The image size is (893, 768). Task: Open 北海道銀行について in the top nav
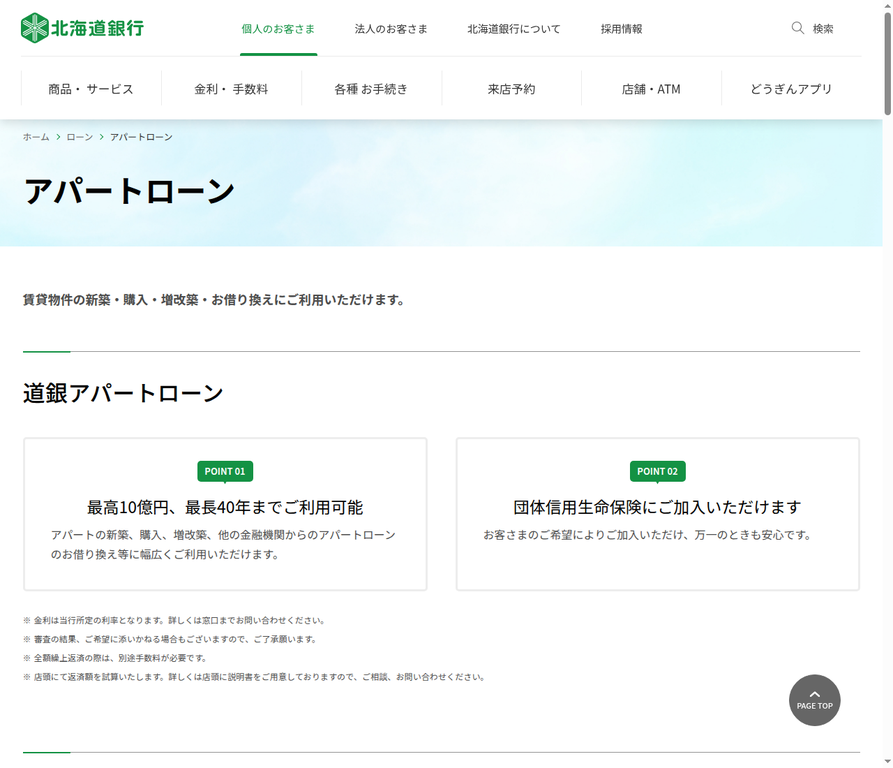tap(514, 29)
